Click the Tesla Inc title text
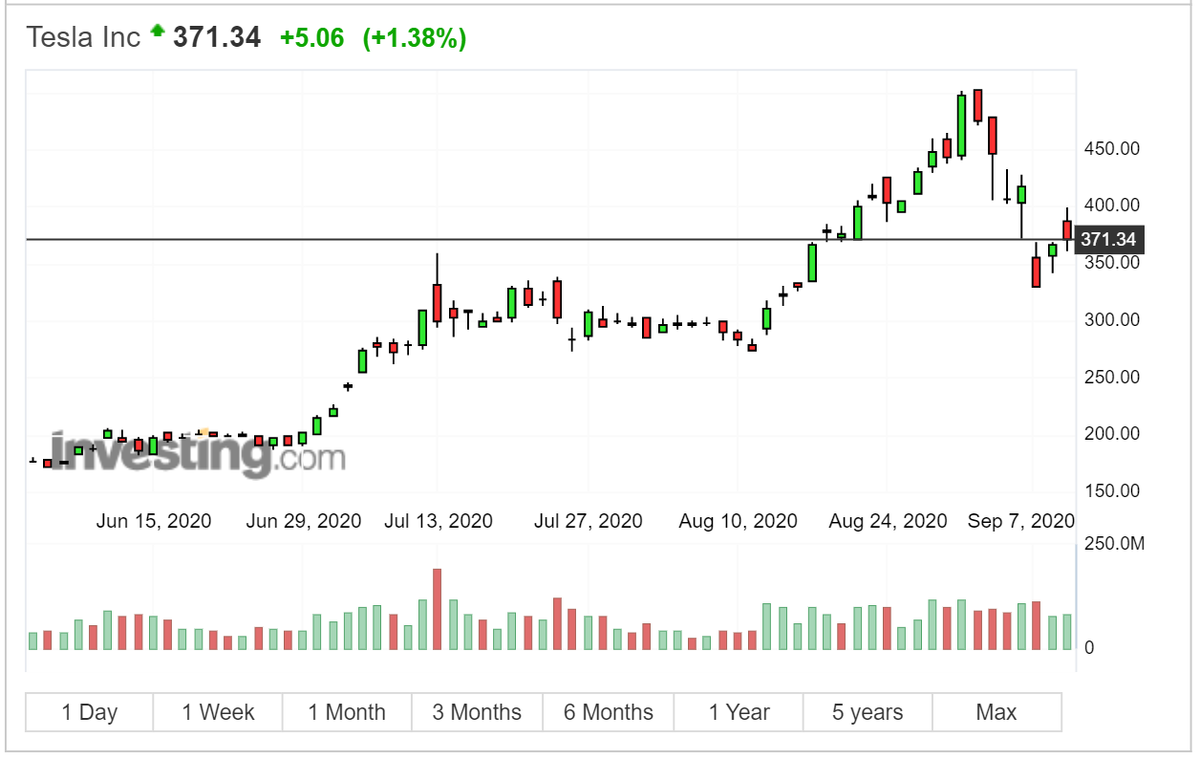This screenshot has width=1200, height=760. click(x=83, y=37)
